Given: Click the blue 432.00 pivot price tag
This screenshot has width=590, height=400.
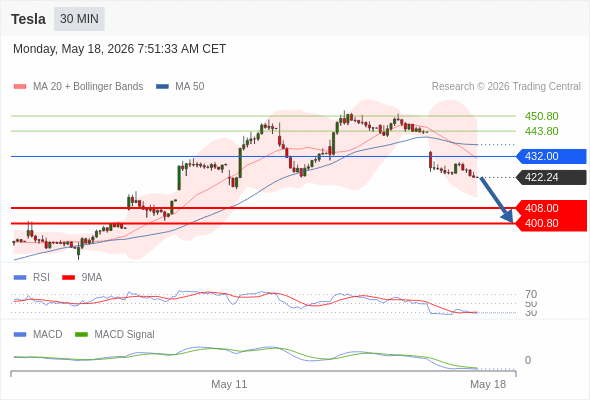Looking at the screenshot, I should point(551,156).
